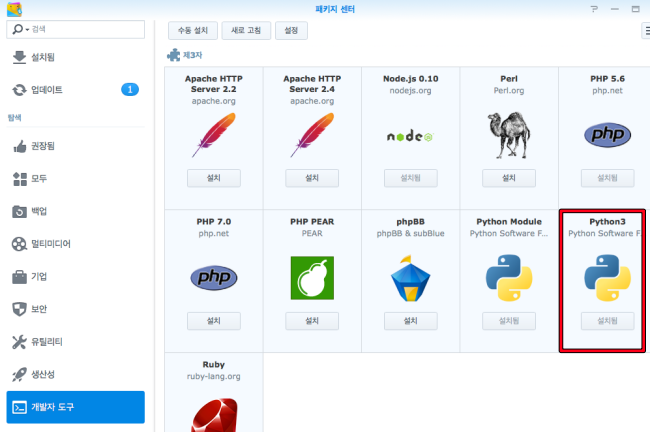
Task: Click the ruby-lang.org publisher text
Action: [213, 376]
